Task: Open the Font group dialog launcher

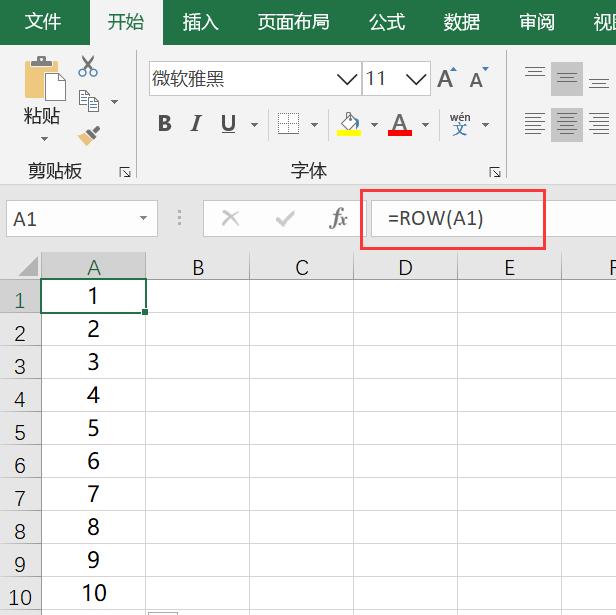Action: click(x=495, y=172)
